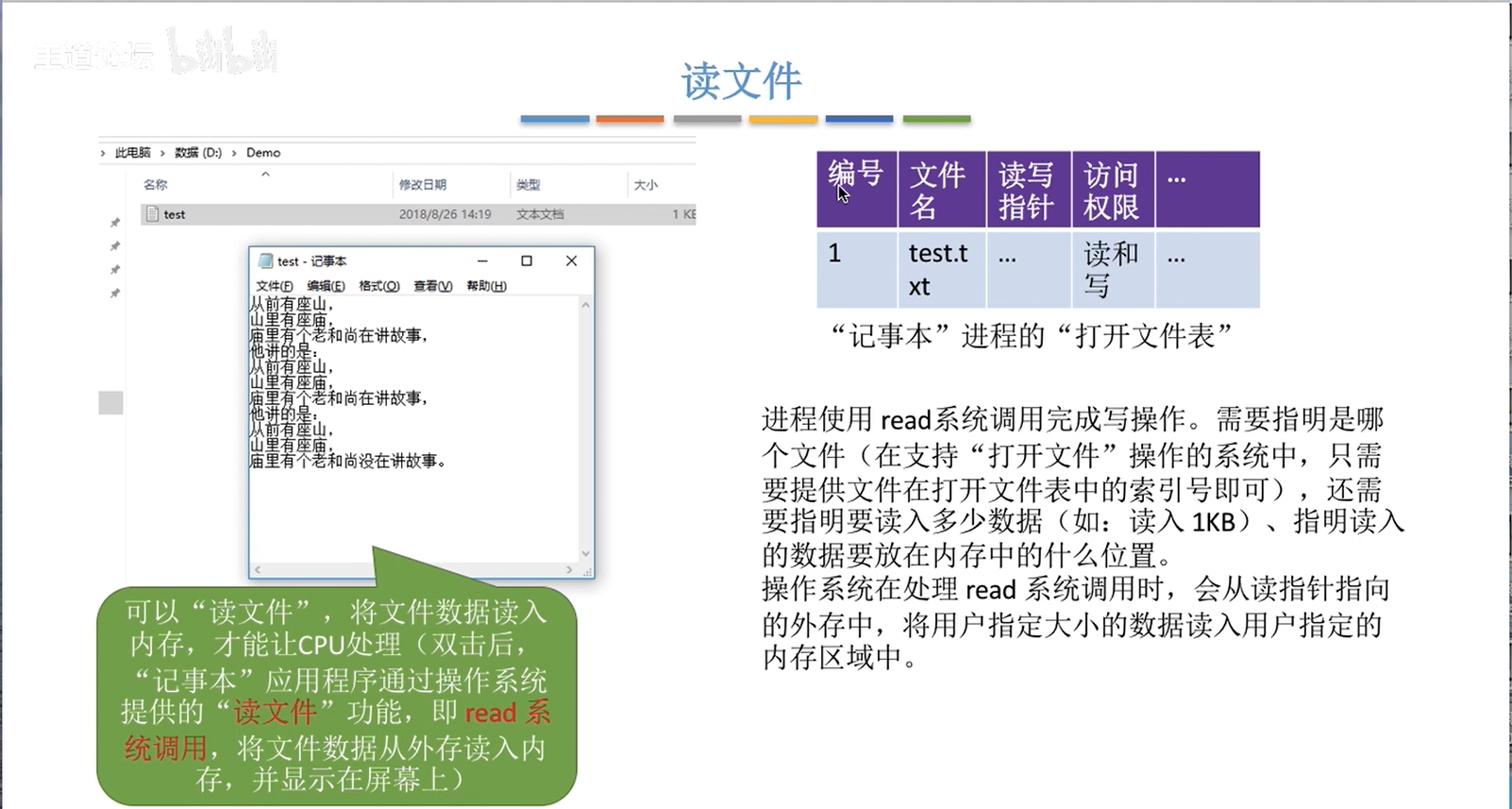Image resolution: width=1512 pixels, height=809 pixels.
Task: Select the test file row in Explorer
Action: point(418,214)
